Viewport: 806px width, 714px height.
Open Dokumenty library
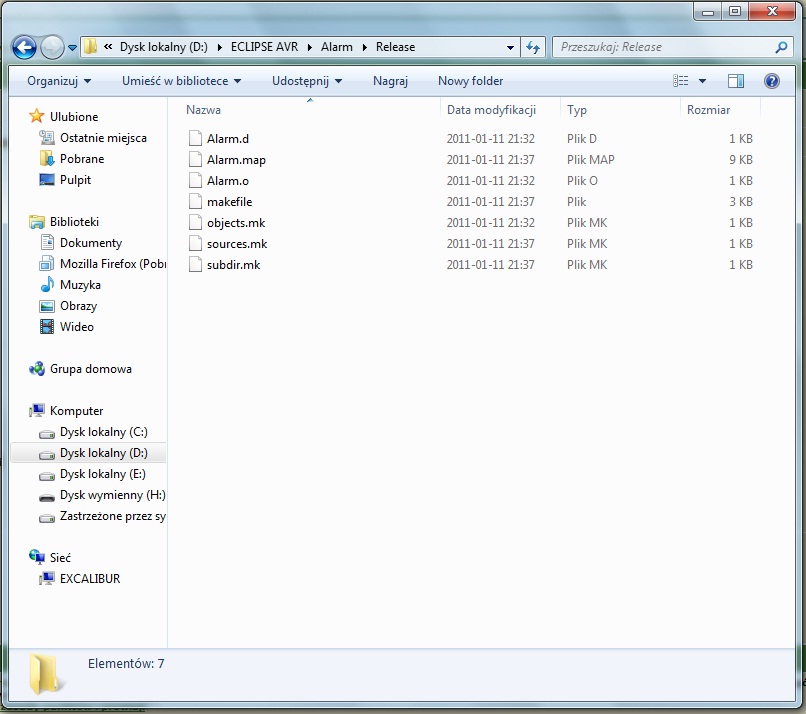(x=90, y=243)
